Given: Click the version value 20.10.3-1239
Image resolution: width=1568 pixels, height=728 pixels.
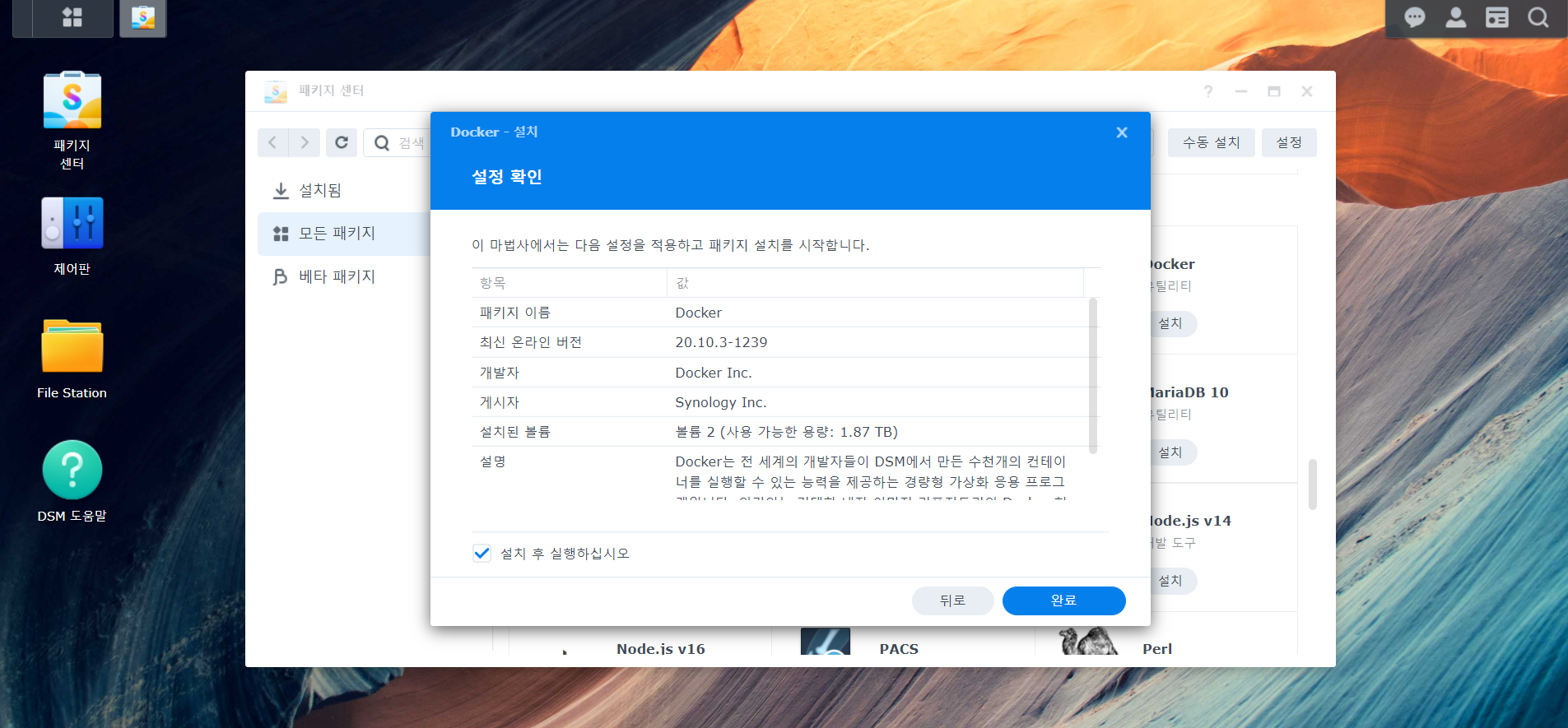Looking at the screenshot, I should click(x=721, y=342).
